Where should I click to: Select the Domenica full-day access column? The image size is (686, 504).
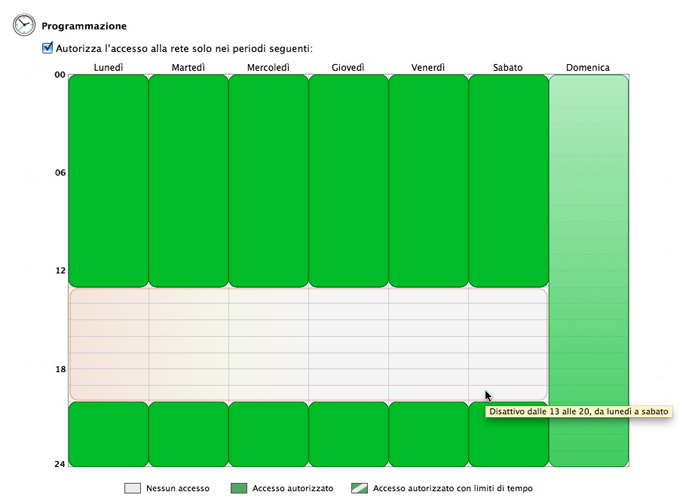(589, 270)
